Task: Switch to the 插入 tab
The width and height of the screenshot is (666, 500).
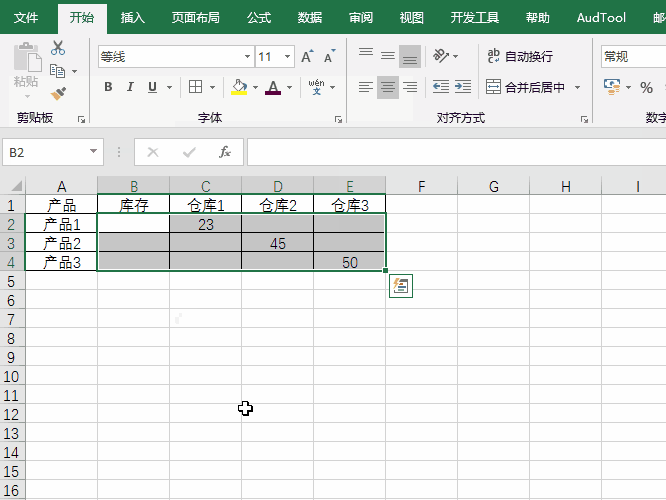Action: coord(133,18)
